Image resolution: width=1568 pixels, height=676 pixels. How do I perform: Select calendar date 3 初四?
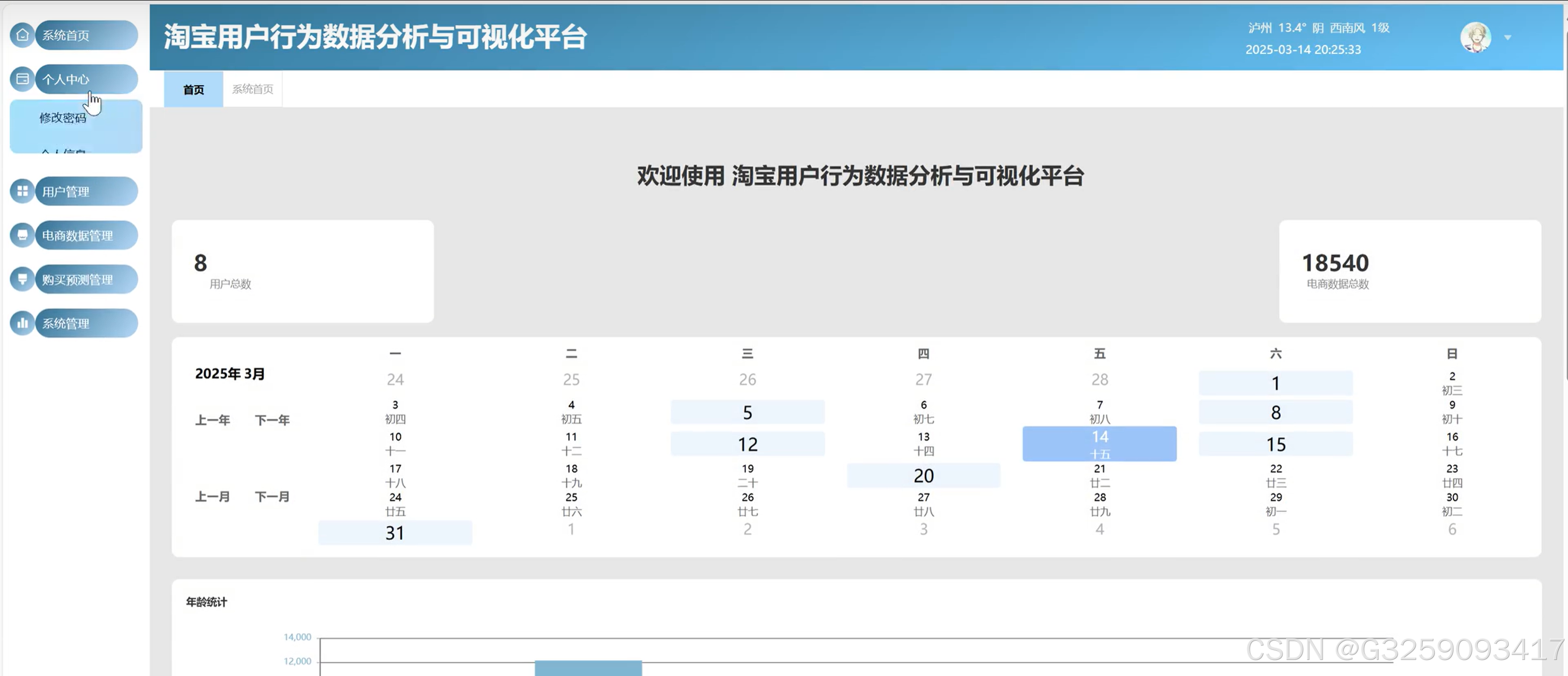coord(395,412)
